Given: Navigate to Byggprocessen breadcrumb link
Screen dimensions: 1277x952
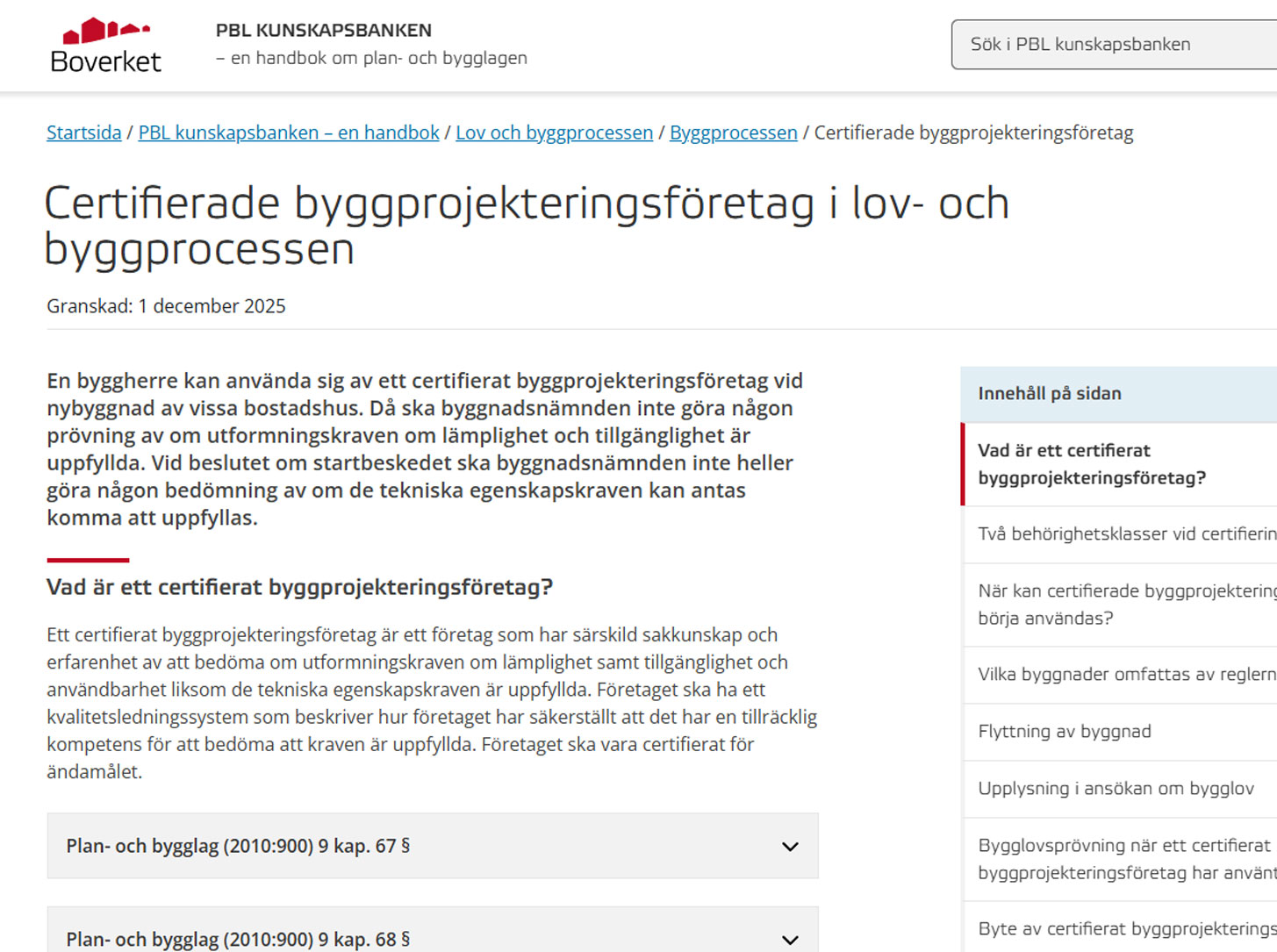Looking at the screenshot, I should 733,132.
